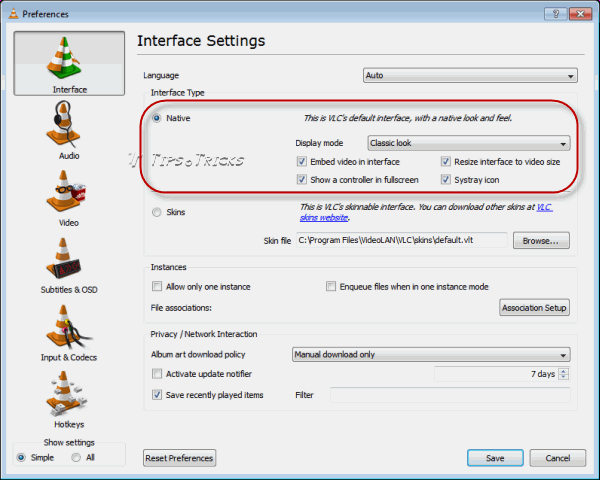Open Album art download policy dropdown
Viewport: 600px width, 480px height.
click(x=431, y=354)
